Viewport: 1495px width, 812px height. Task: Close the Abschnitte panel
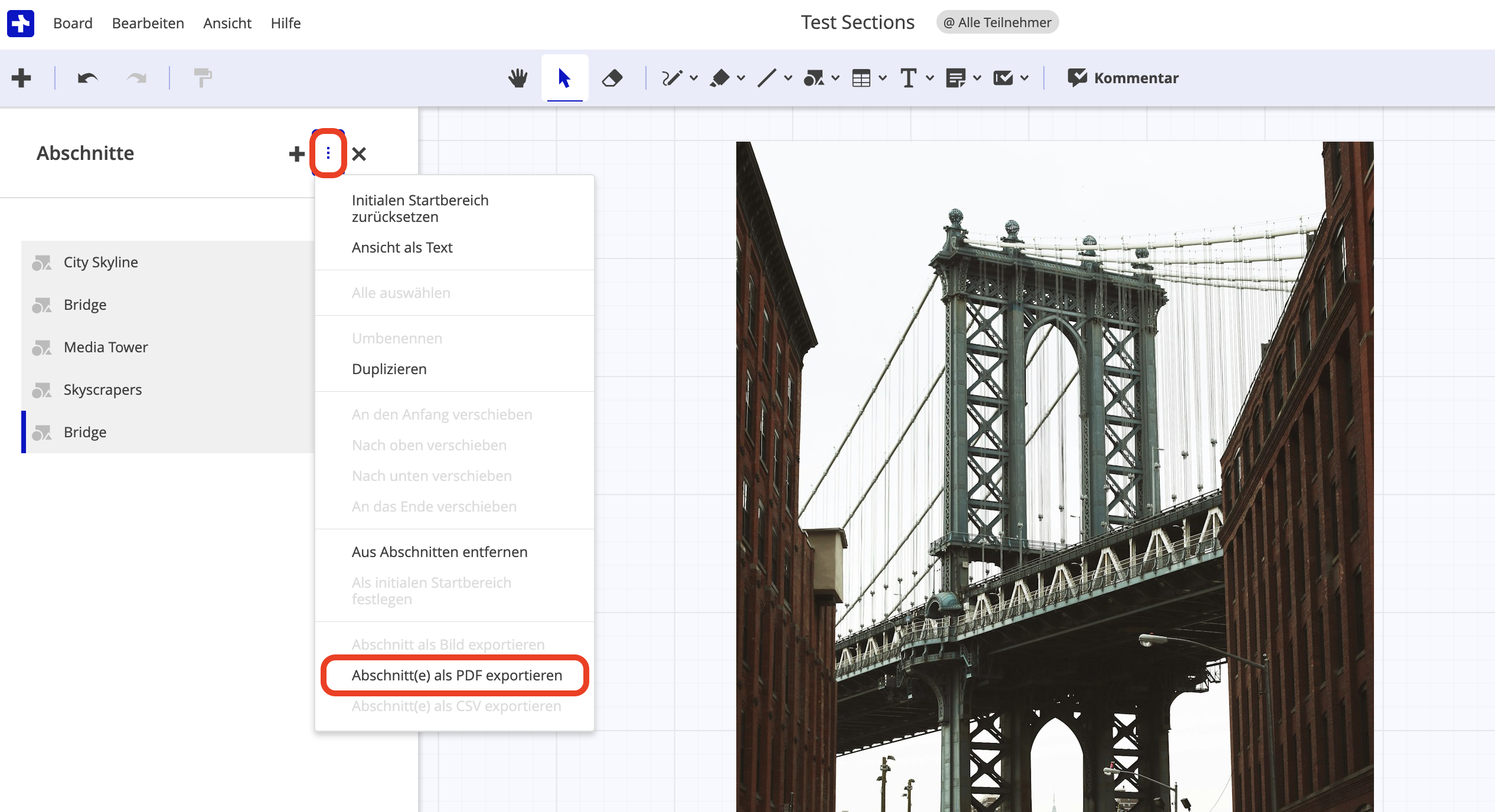pyautogui.click(x=359, y=154)
